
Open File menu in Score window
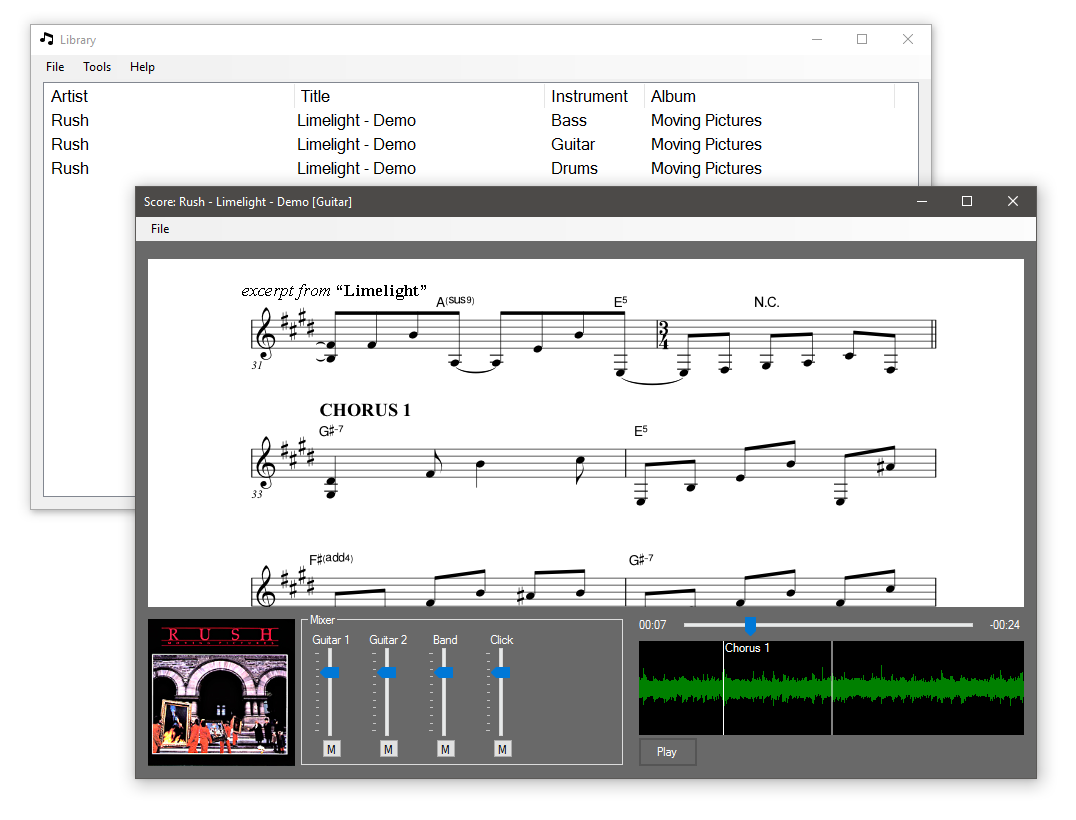click(160, 229)
